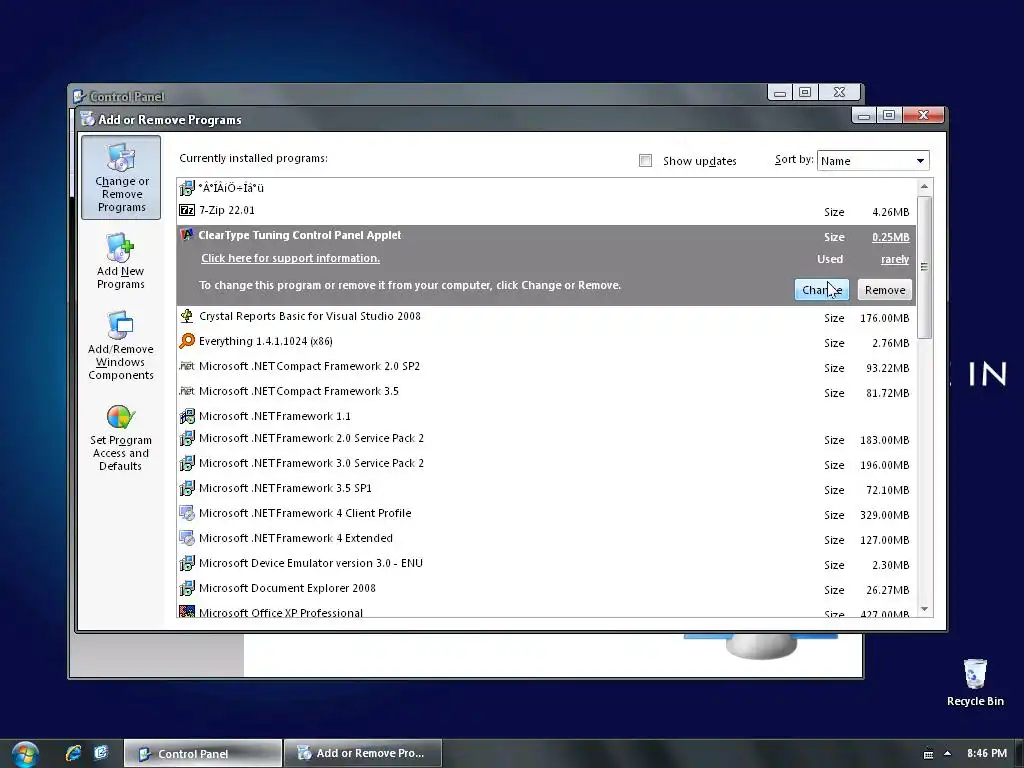
Task: Launch Internet Explorer from the quick launch
Action: click(73, 753)
